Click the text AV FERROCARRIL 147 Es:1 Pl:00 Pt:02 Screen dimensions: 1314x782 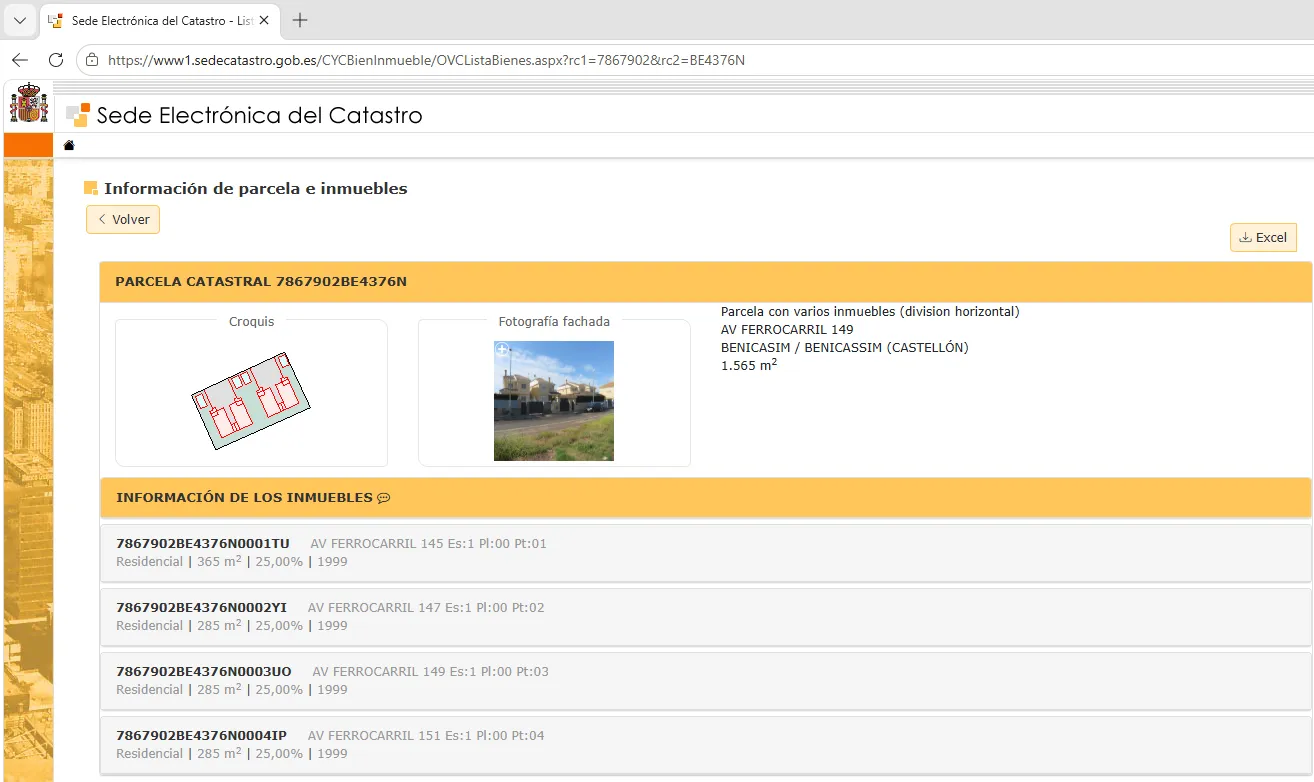426,608
